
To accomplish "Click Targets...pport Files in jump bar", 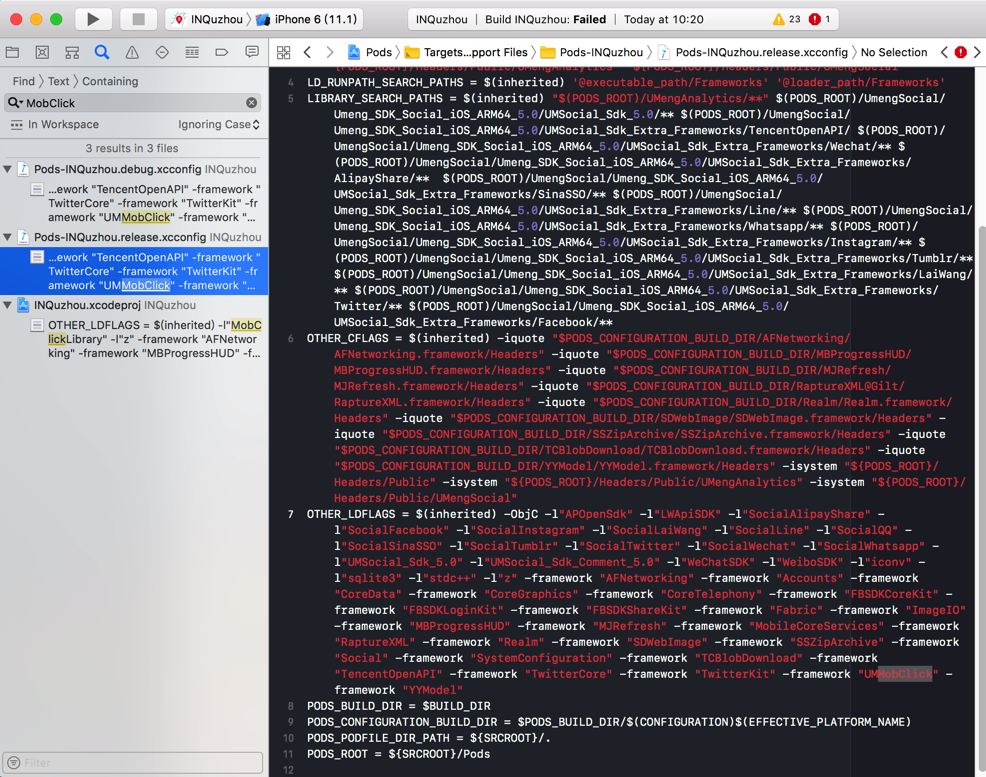I will 466,52.
